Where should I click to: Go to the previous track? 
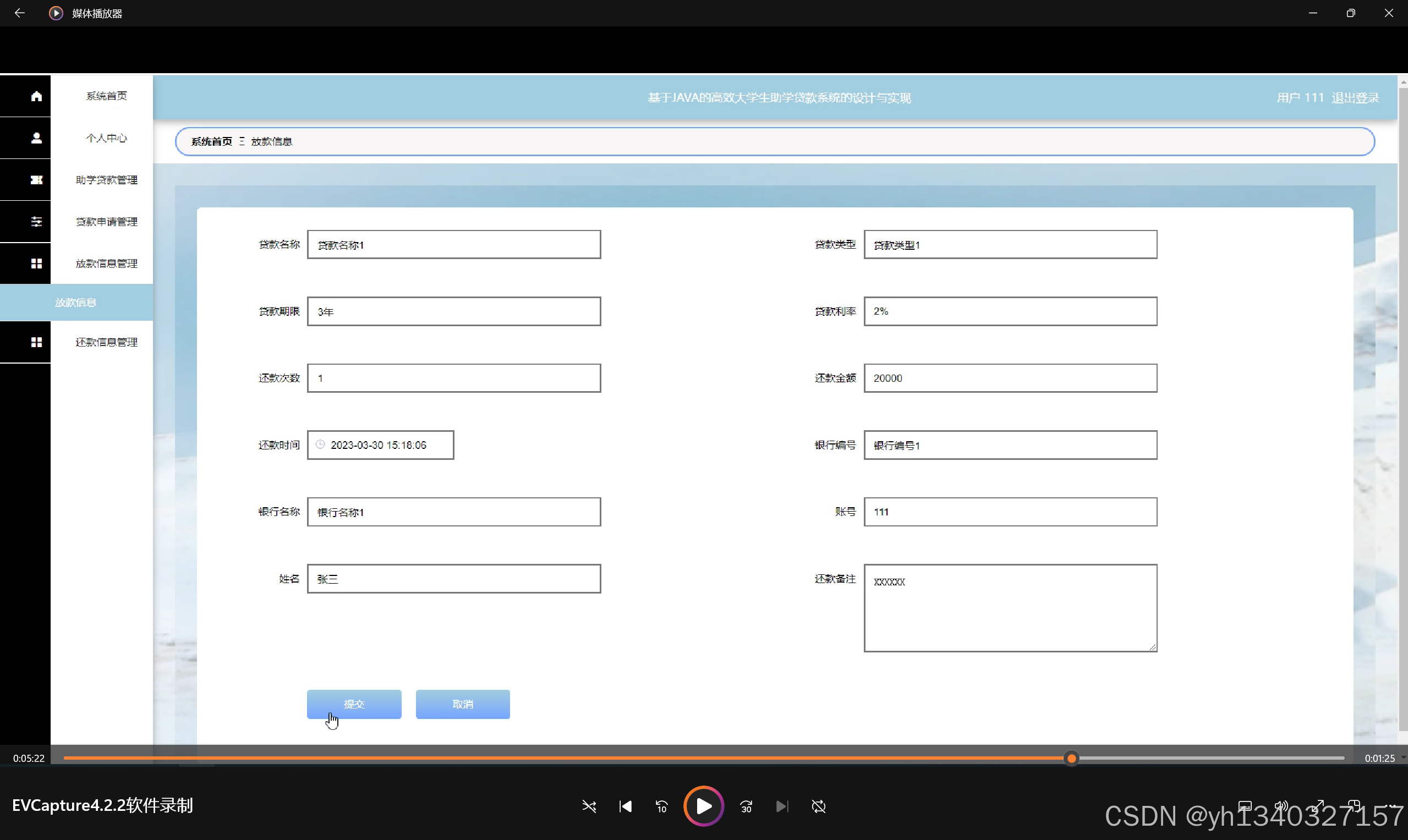click(x=626, y=806)
